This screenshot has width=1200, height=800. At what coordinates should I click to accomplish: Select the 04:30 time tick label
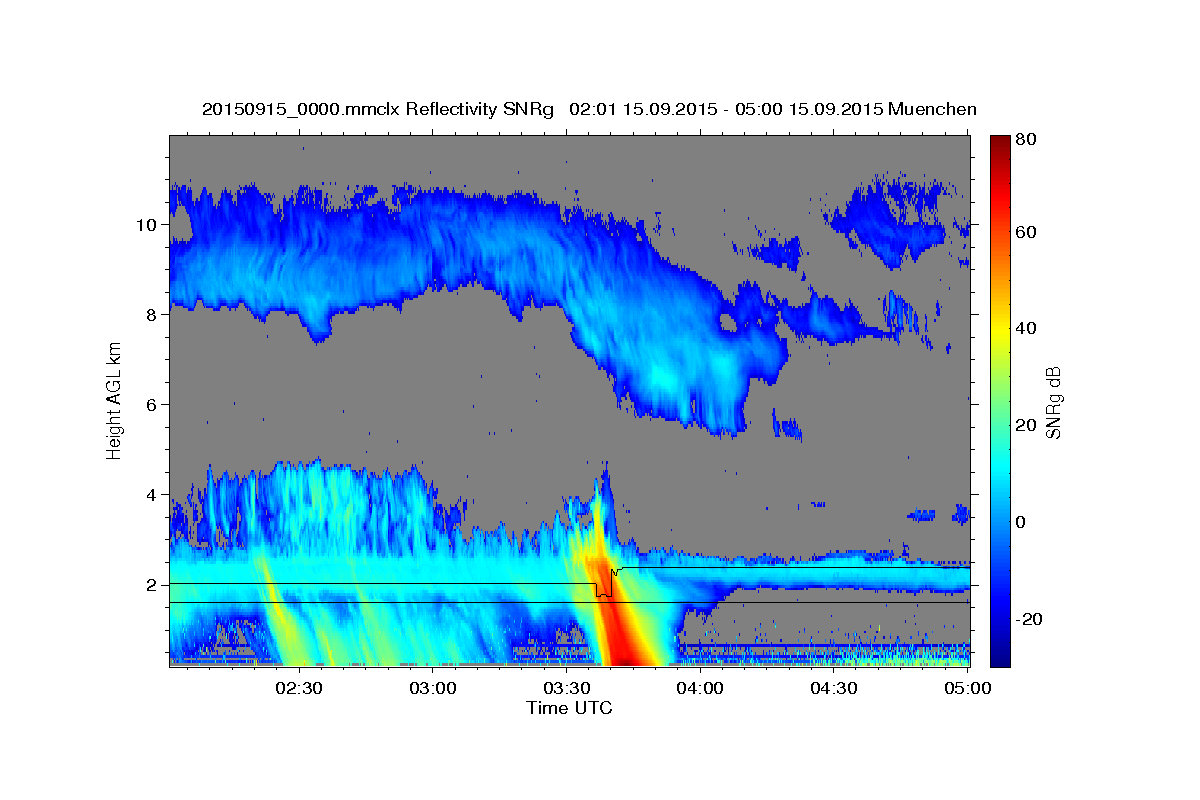(x=833, y=688)
